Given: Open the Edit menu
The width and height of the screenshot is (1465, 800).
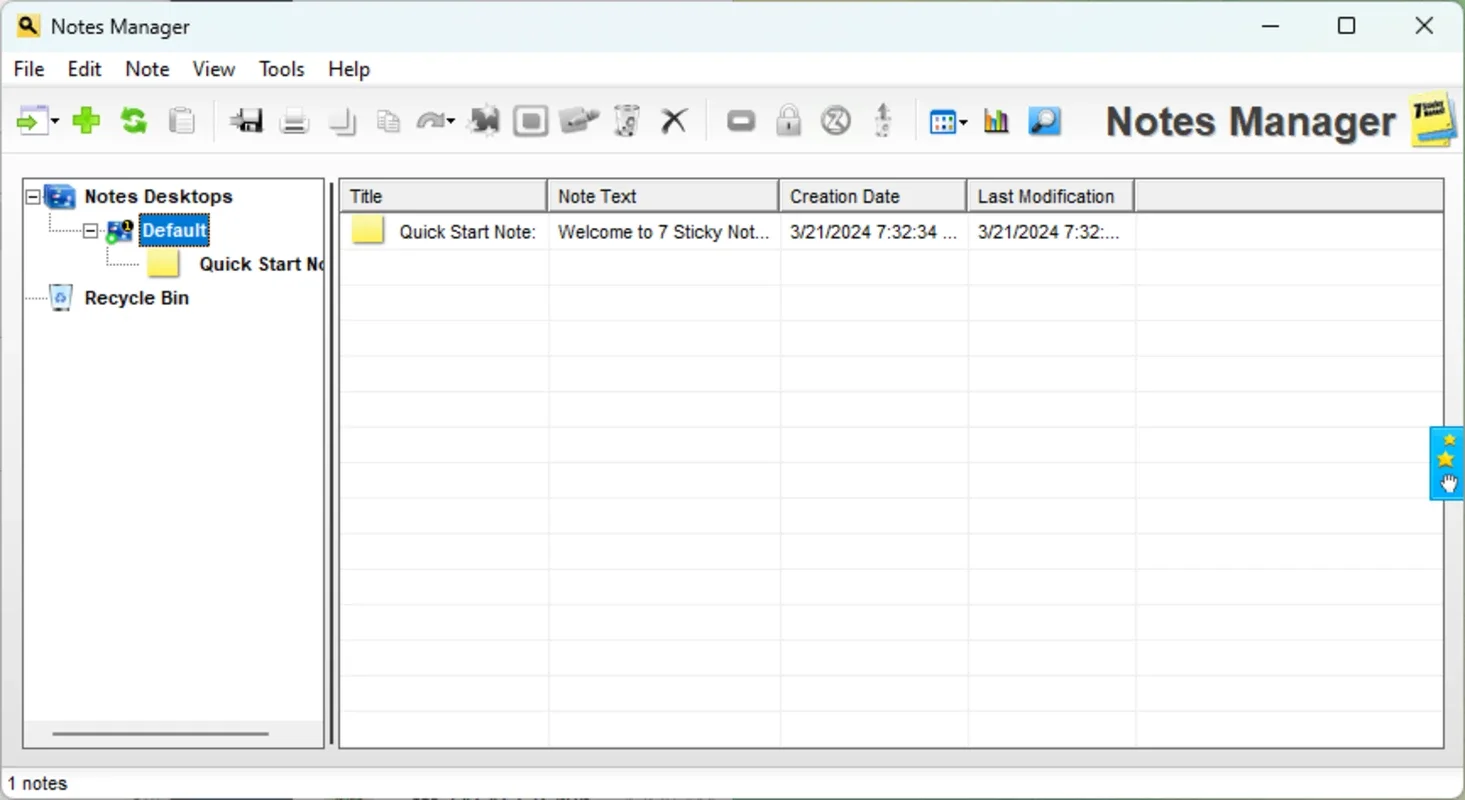Looking at the screenshot, I should pos(84,69).
